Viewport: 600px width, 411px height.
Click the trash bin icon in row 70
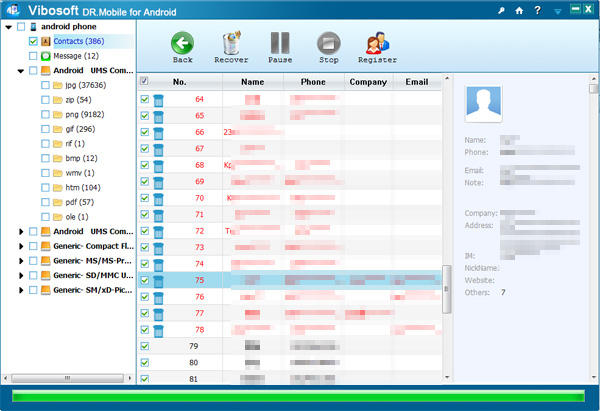coord(158,199)
